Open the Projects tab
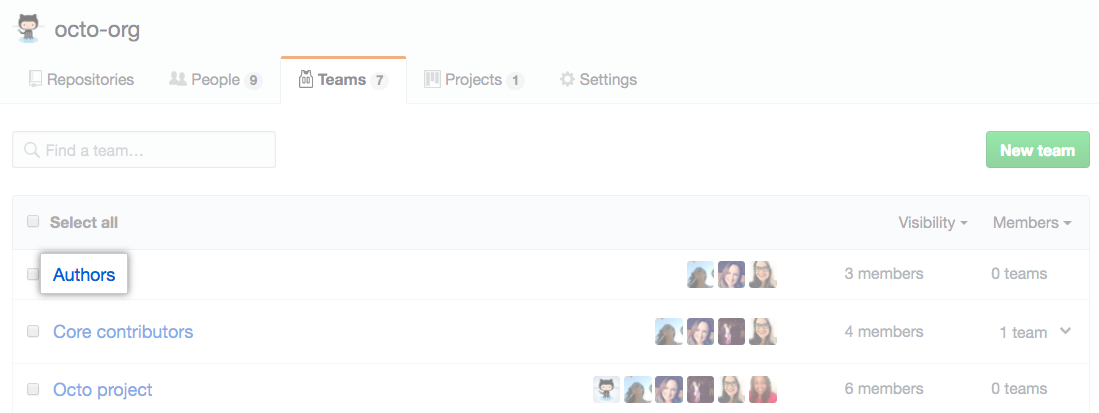 [x=474, y=79]
